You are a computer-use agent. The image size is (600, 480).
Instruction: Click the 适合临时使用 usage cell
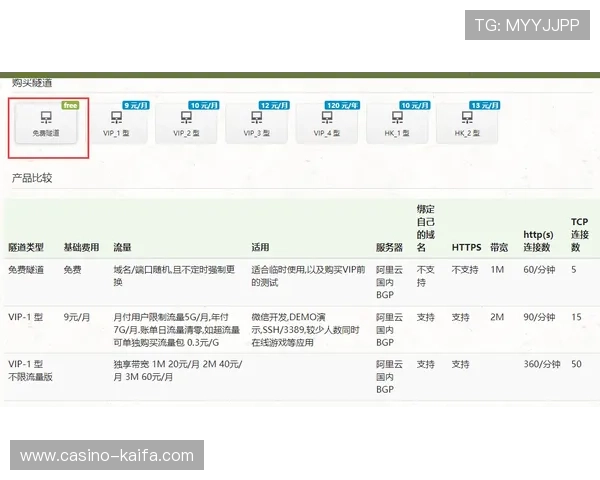click(x=308, y=276)
